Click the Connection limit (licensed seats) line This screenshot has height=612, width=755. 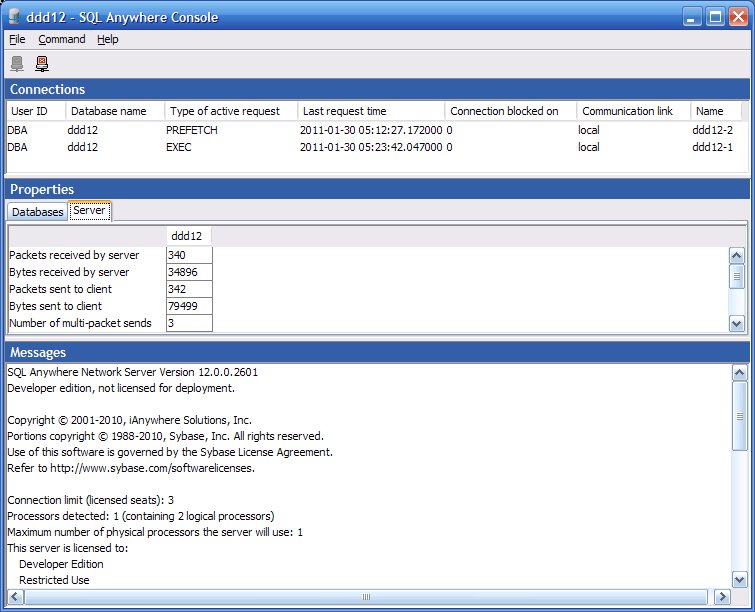tap(91, 500)
